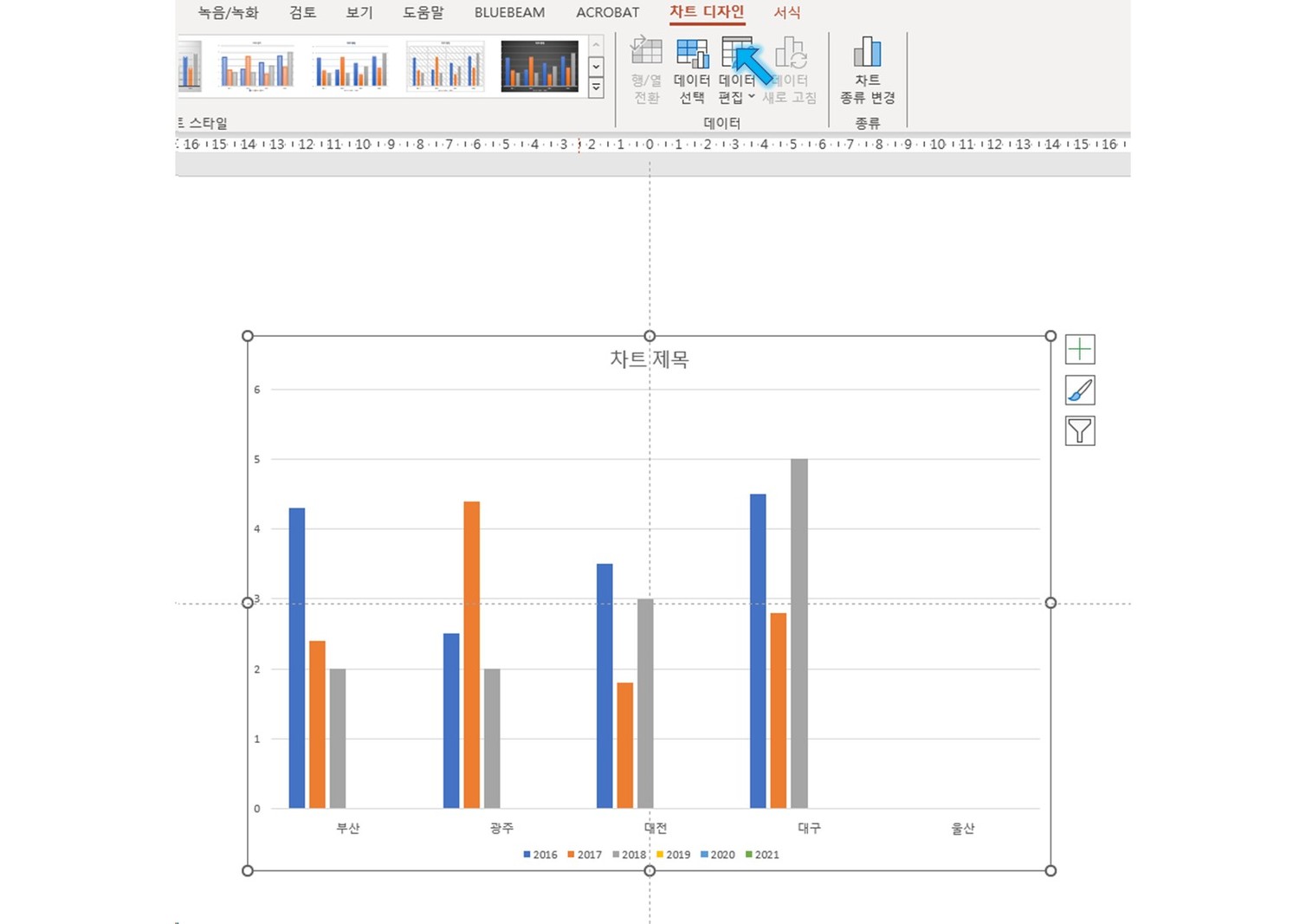Screen dimensions: 1306x924
Task: Click the 2018 legend entry
Action: [630, 855]
